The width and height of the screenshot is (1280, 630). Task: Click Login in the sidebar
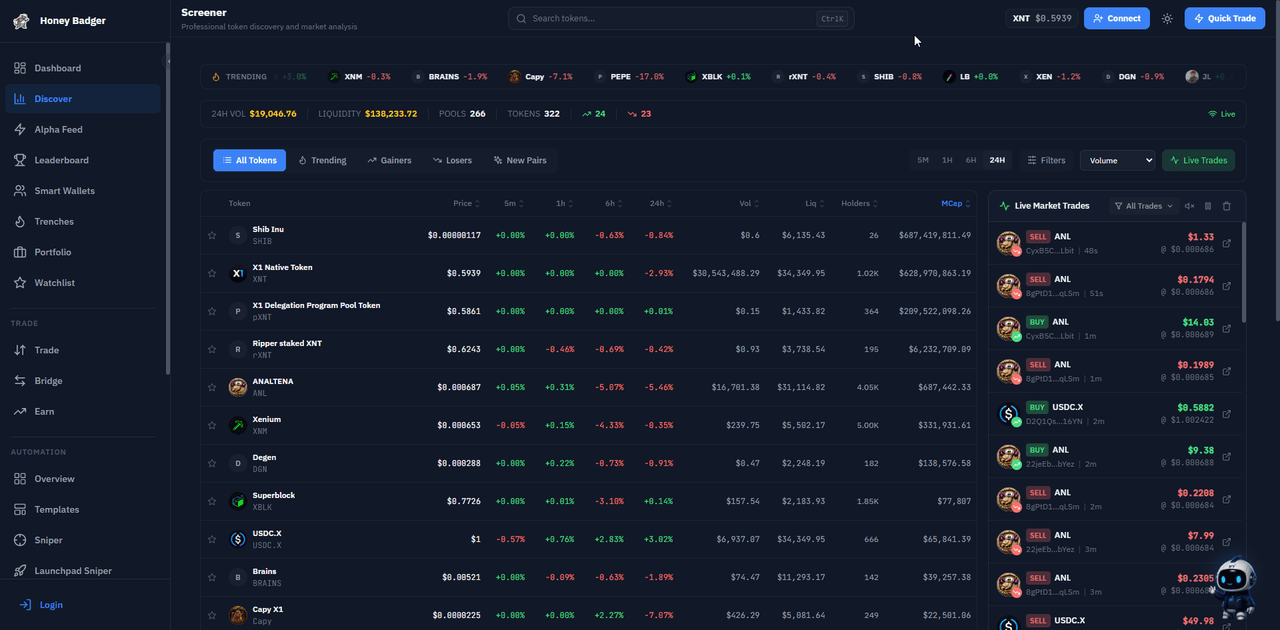[x=41, y=604]
